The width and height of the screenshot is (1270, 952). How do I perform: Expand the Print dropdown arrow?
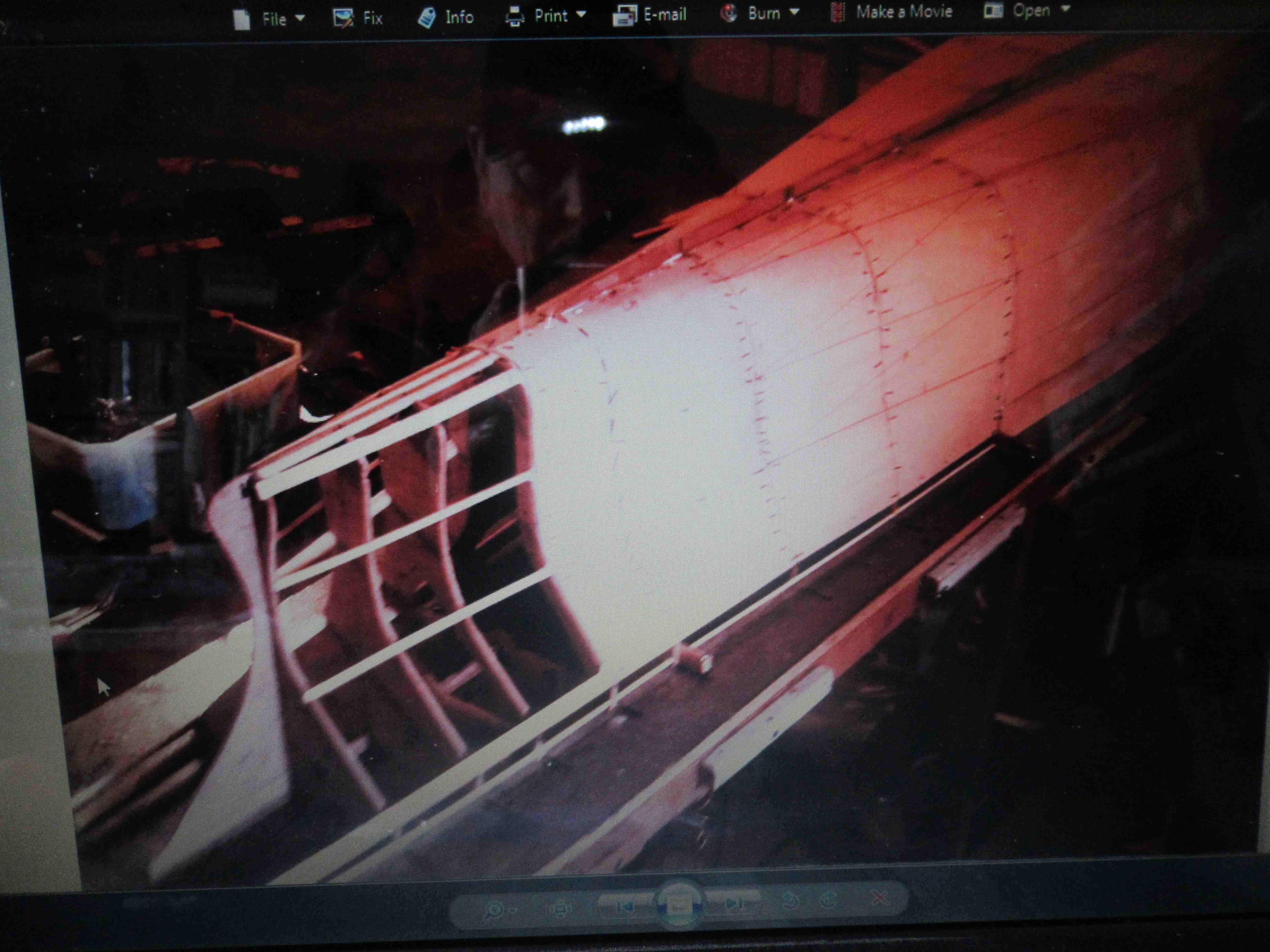581,14
